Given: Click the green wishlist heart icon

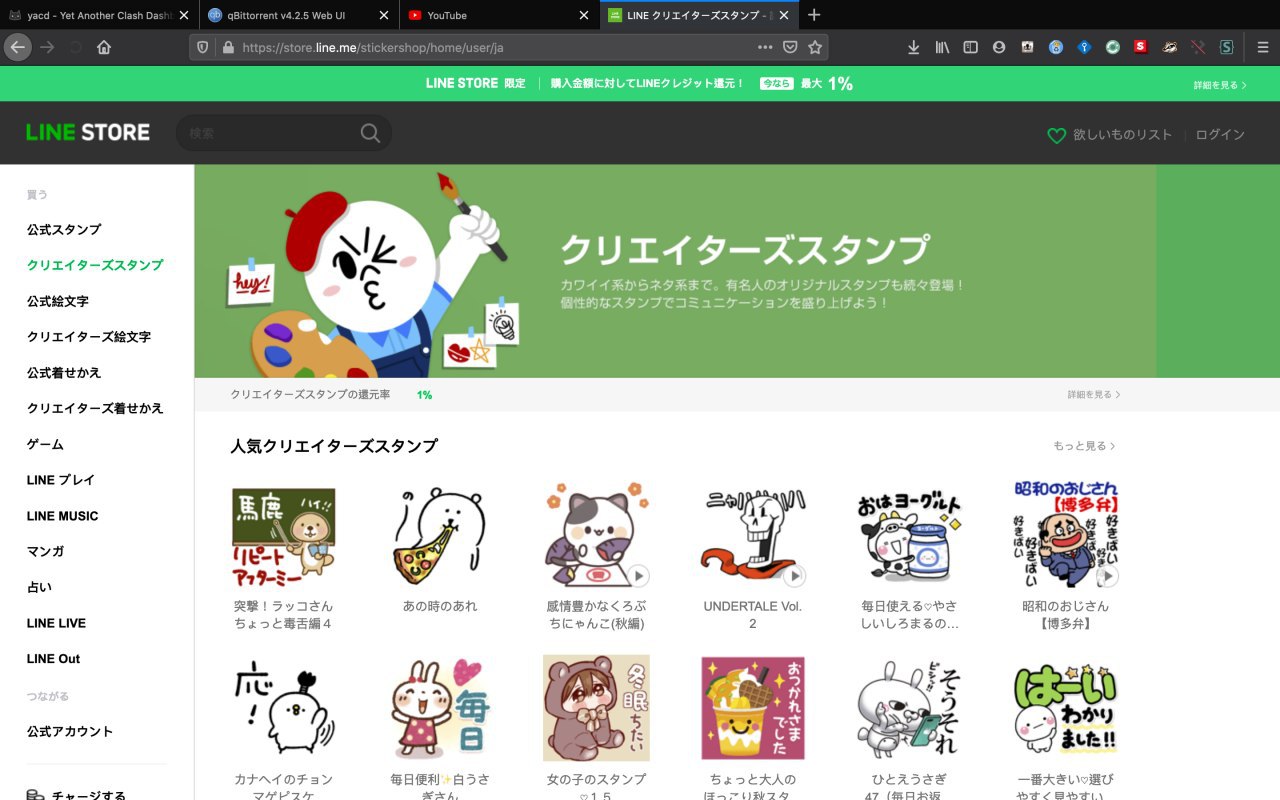Looking at the screenshot, I should coord(1056,135).
